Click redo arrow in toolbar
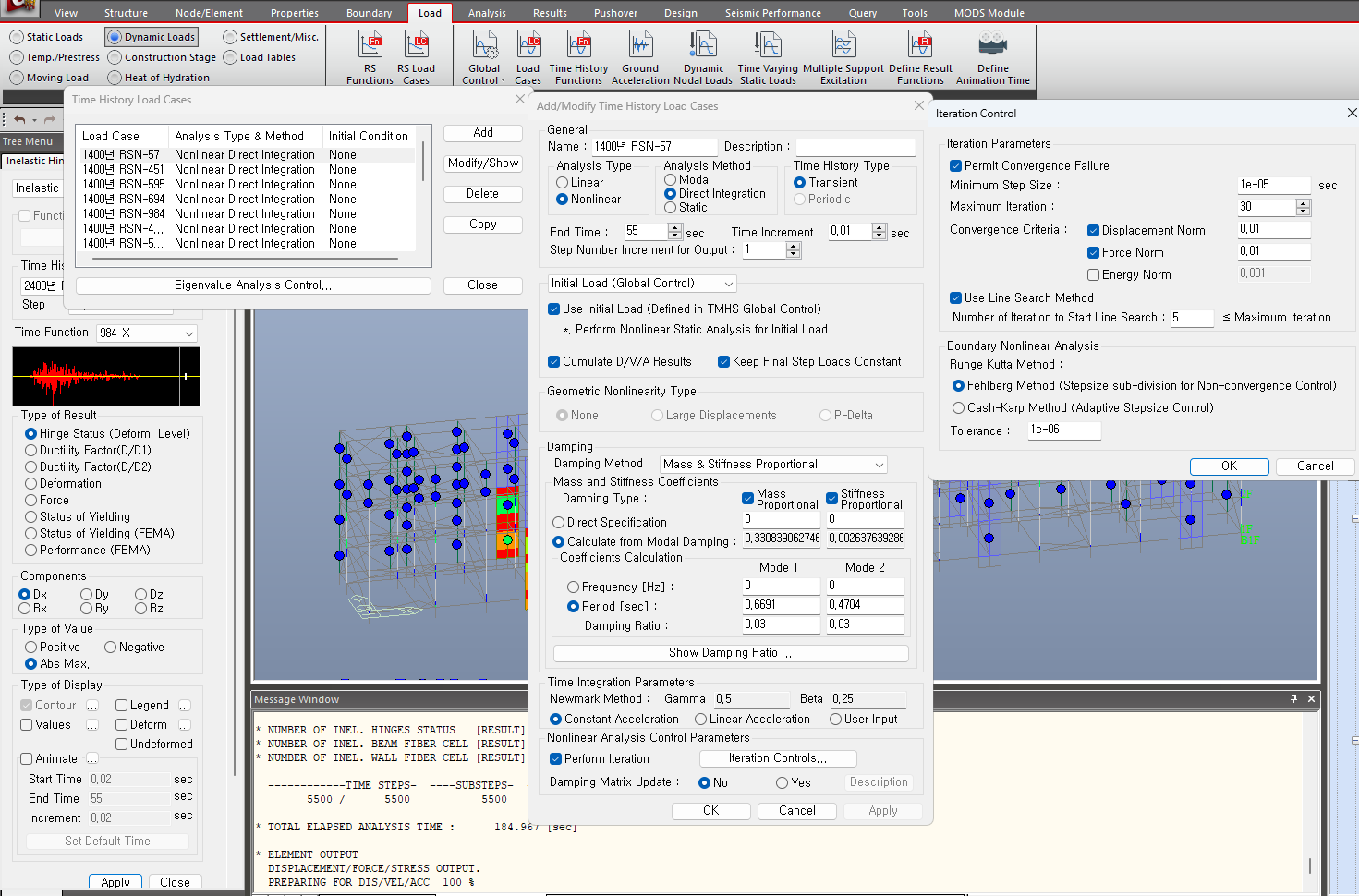The image size is (1359, 896). pos(50,120)
